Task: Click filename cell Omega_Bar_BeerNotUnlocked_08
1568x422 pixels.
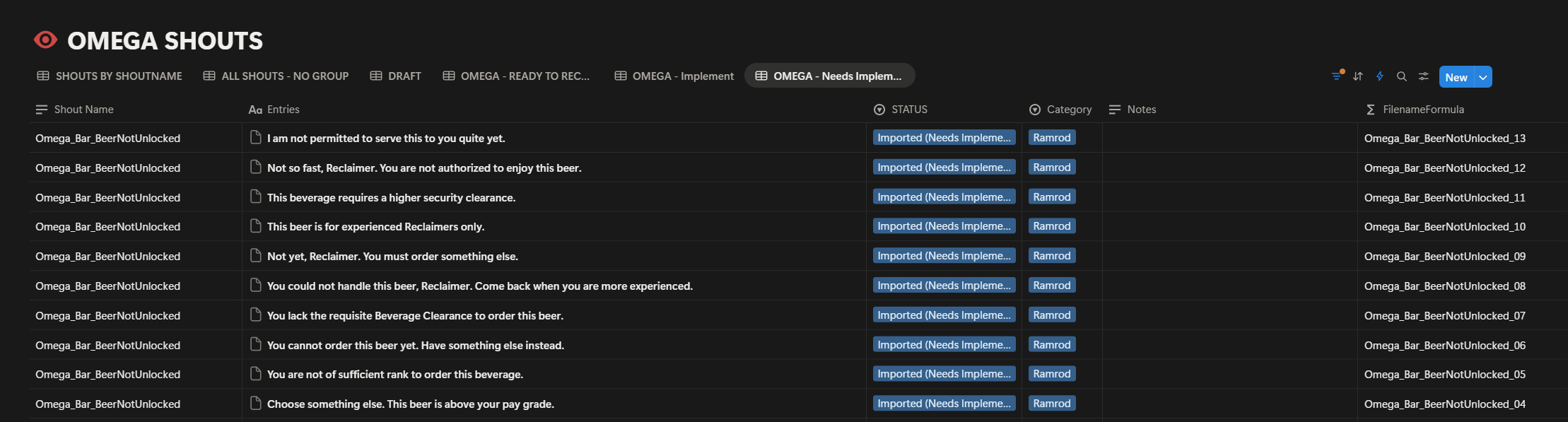Action: [x=1462, y=286]
